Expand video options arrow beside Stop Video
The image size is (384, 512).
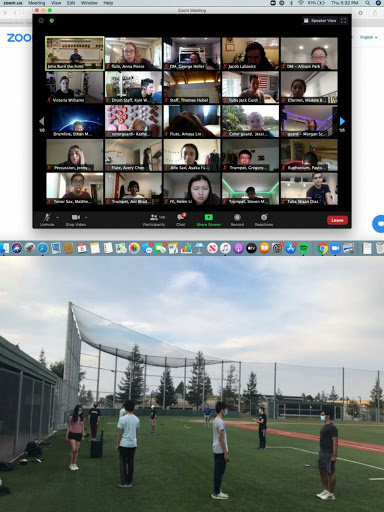coord(86,217)
